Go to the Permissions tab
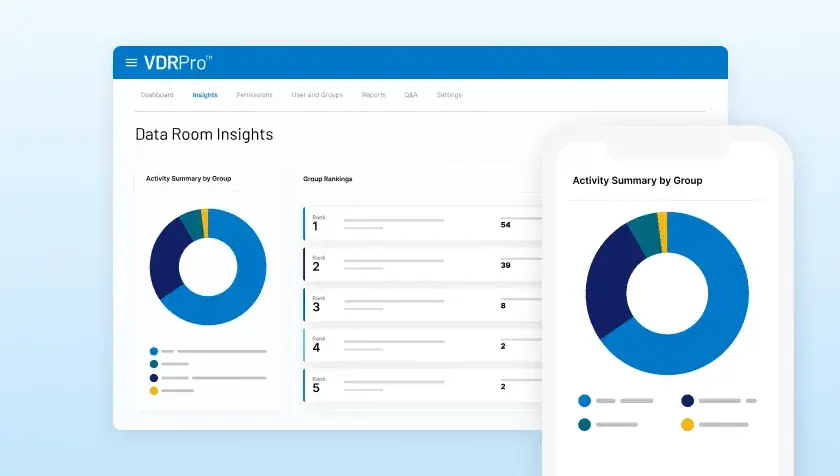The width and height of the screenshot is (840, 476). pos(254,95)
